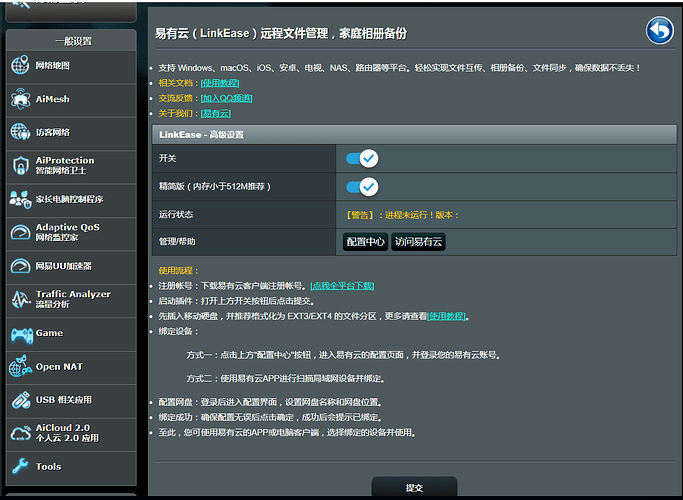Go to Adaptive QoS menu item
The image size is (683, 500).
coord(69,232)
